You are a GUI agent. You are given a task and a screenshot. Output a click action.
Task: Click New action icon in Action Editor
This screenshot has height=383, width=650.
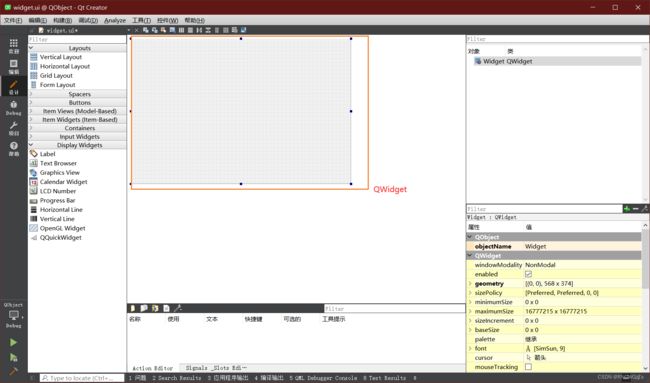click(x=133, y=308)
